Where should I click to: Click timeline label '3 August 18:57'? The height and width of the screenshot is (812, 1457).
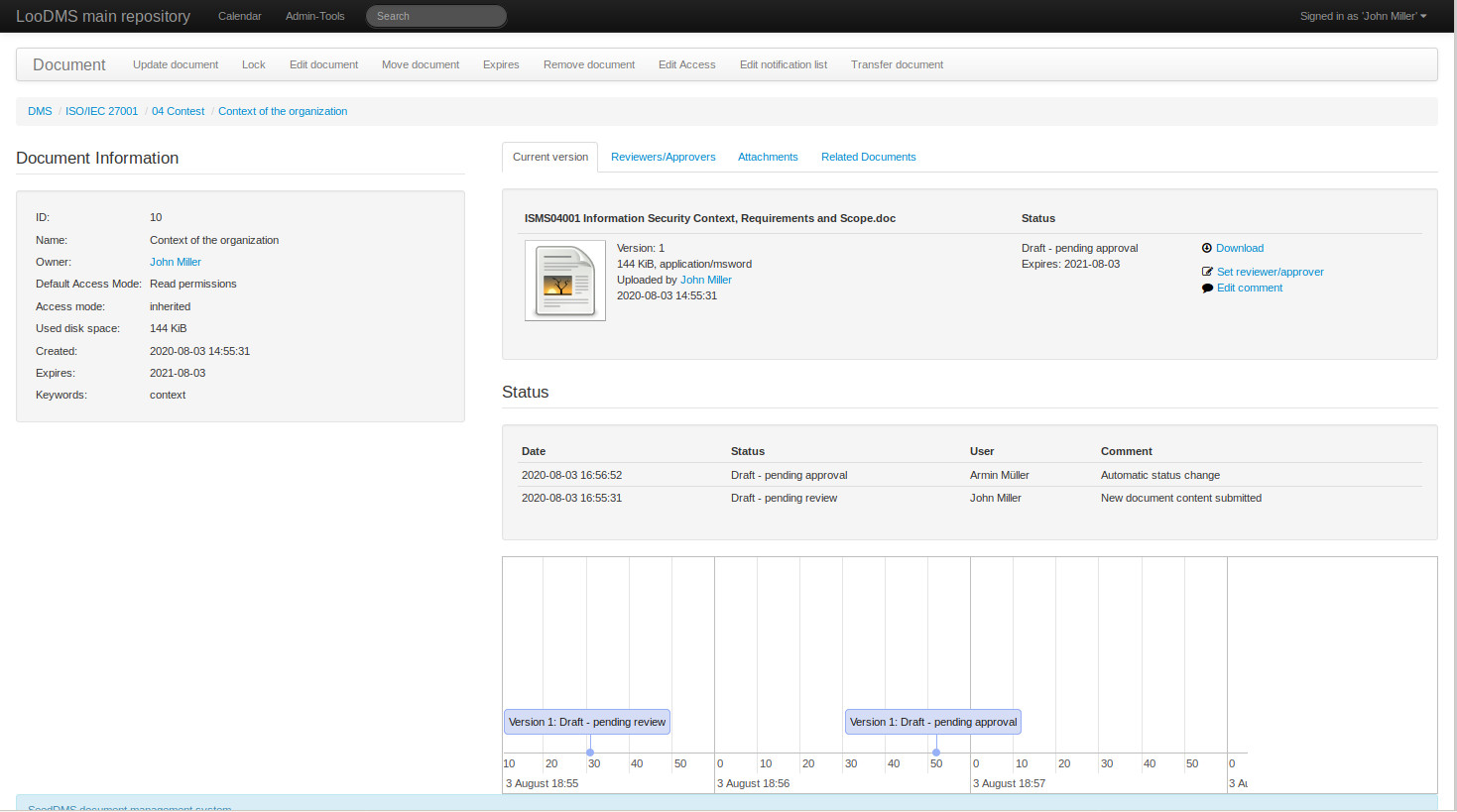[x=1010, y=783]
